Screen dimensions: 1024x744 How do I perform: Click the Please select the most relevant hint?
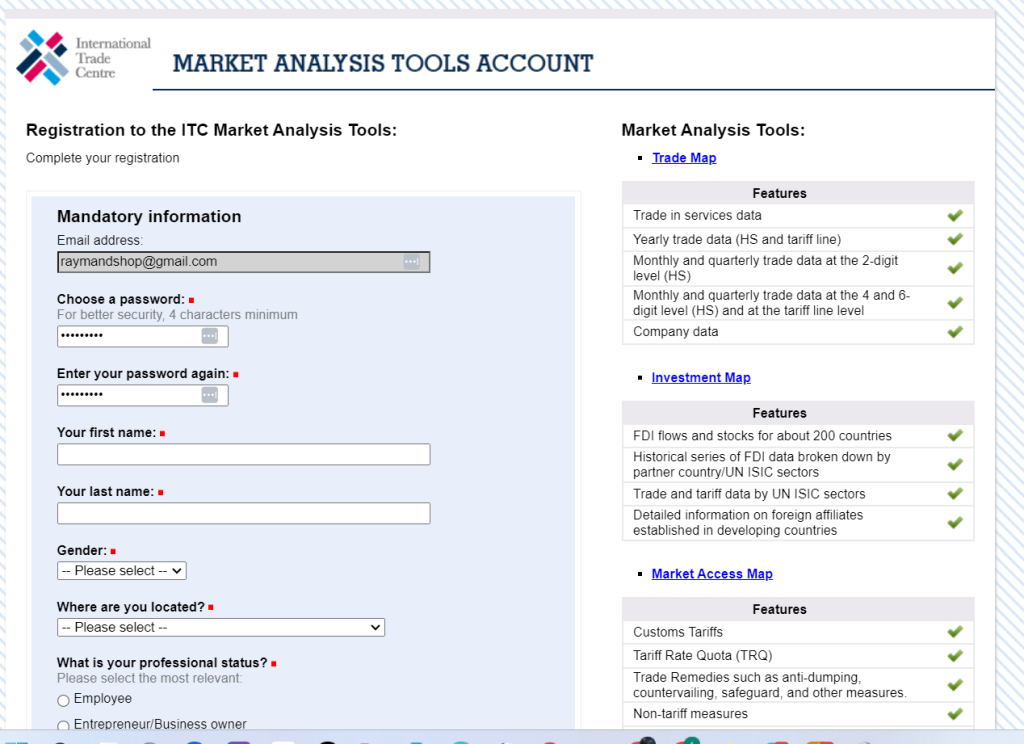pos(150,678)
